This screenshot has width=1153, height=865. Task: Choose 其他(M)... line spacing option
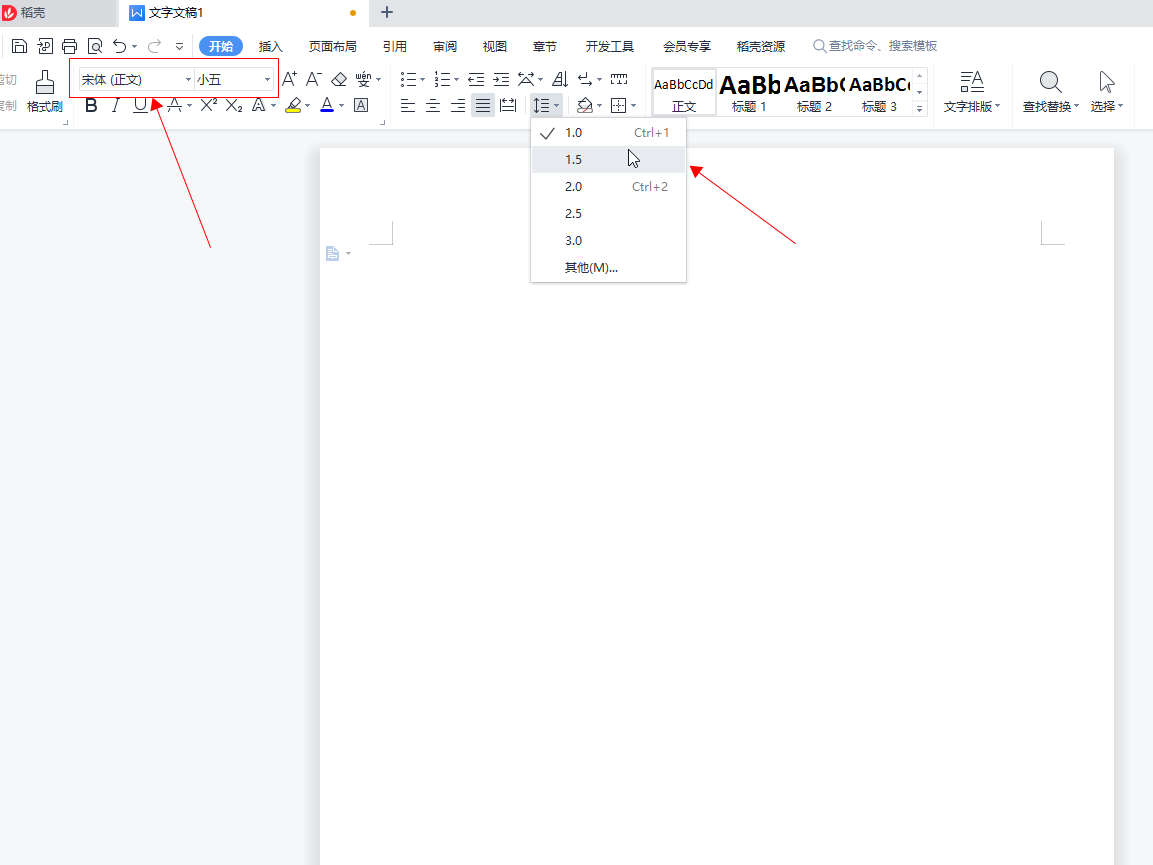click(x=591, y=268)
